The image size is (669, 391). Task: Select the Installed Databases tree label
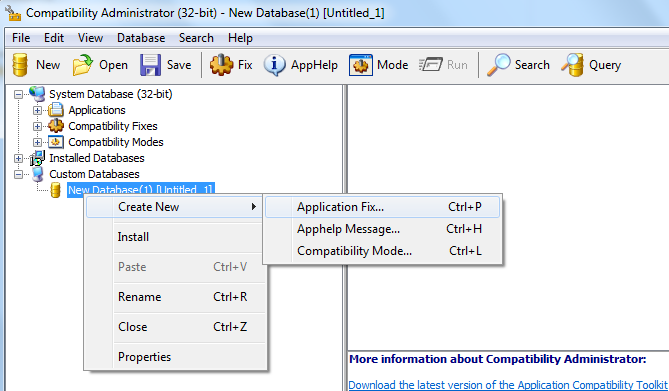96,158
